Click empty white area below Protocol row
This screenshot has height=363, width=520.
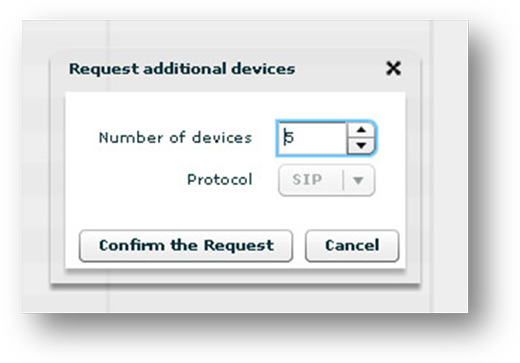[x=233, y=212]
